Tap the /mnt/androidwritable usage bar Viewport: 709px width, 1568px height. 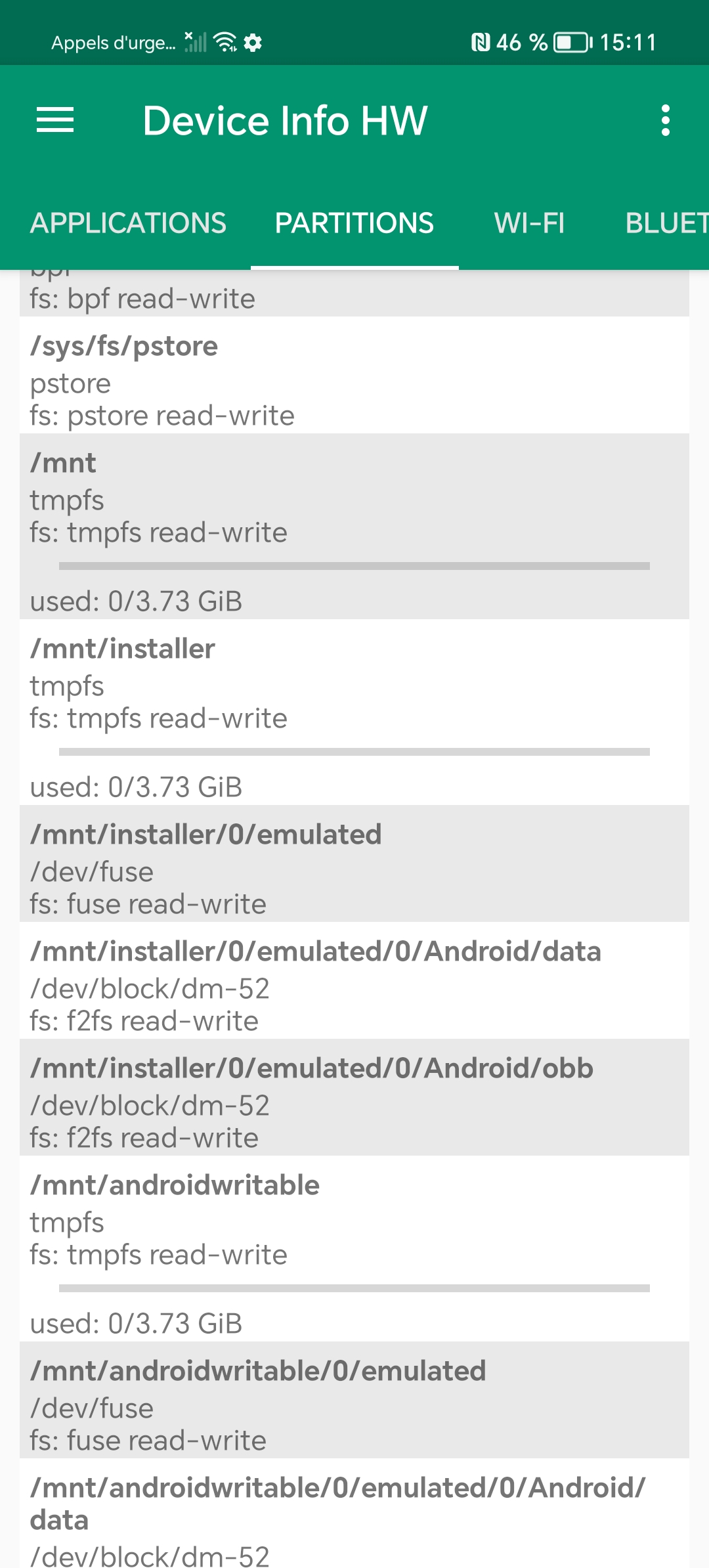(354, 1288)
